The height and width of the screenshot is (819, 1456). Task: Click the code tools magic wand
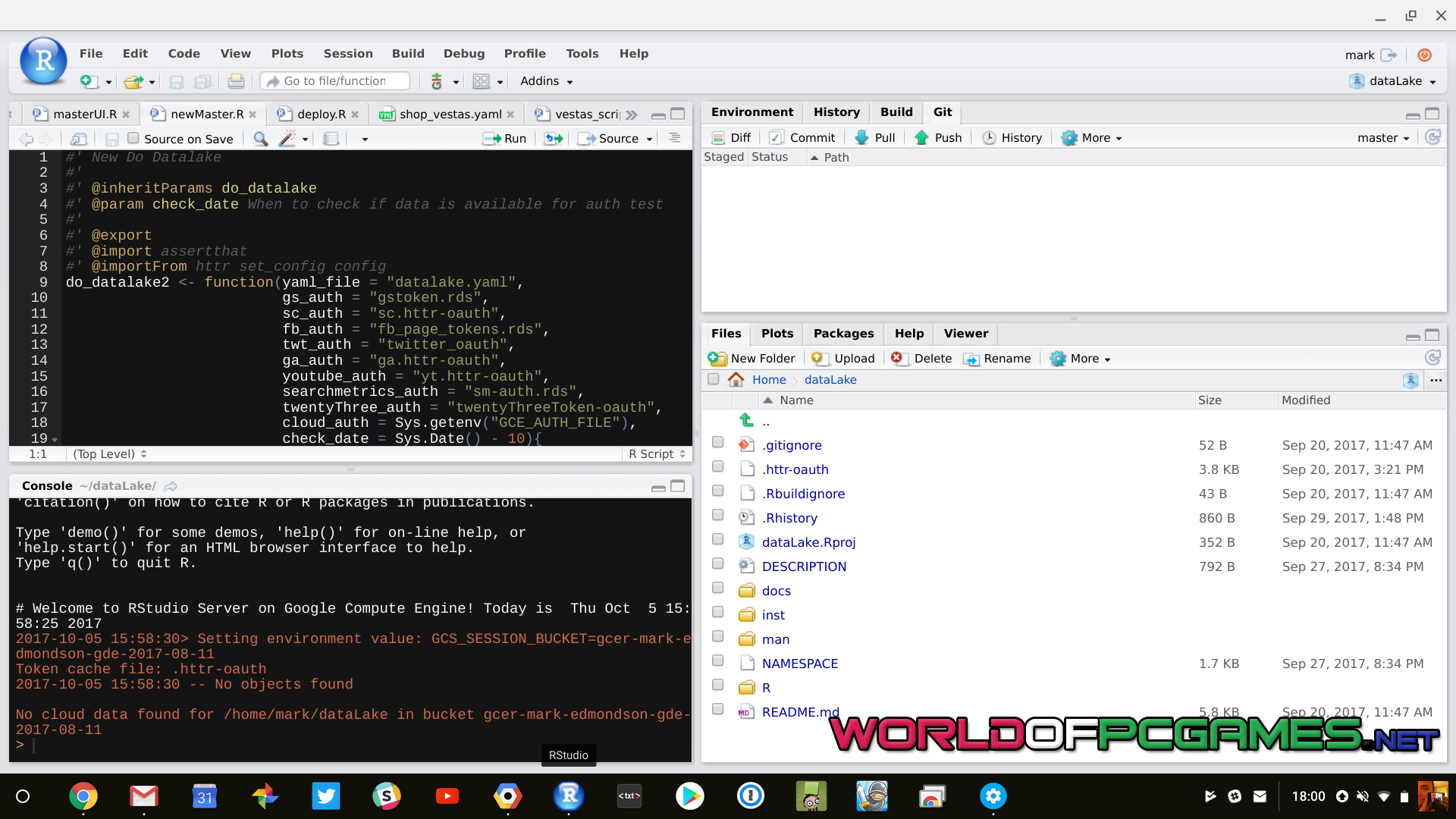click(287, 139)
